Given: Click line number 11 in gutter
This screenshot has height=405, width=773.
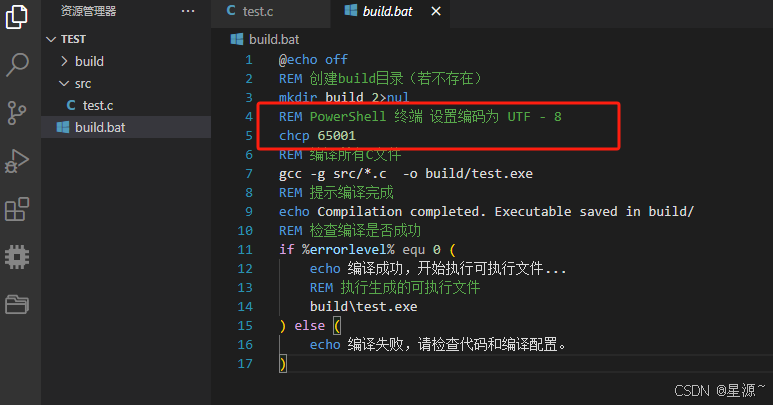Looking at the screenshot, I should [245, 249].
